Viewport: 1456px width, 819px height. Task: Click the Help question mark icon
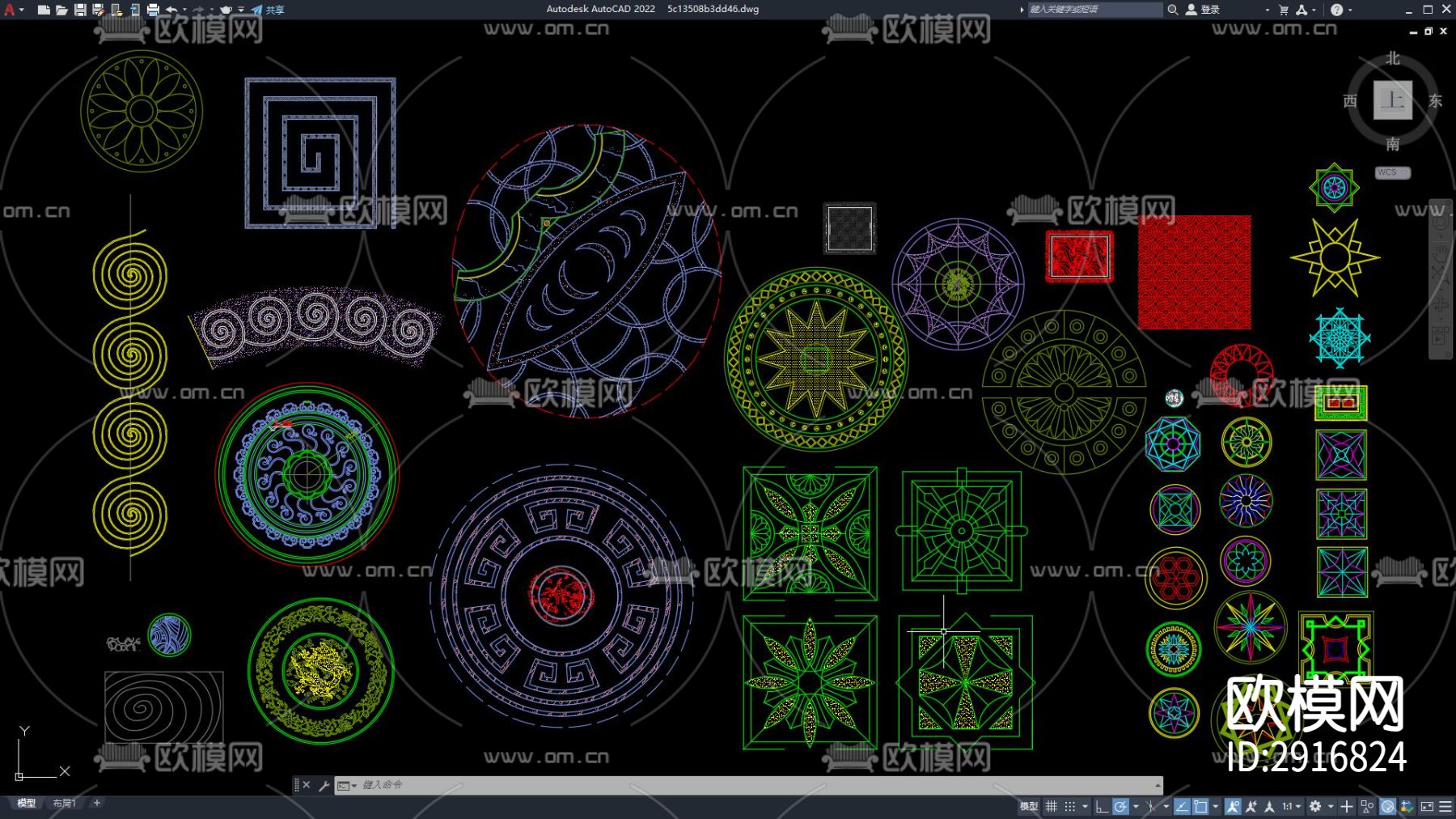(1336, 10)
